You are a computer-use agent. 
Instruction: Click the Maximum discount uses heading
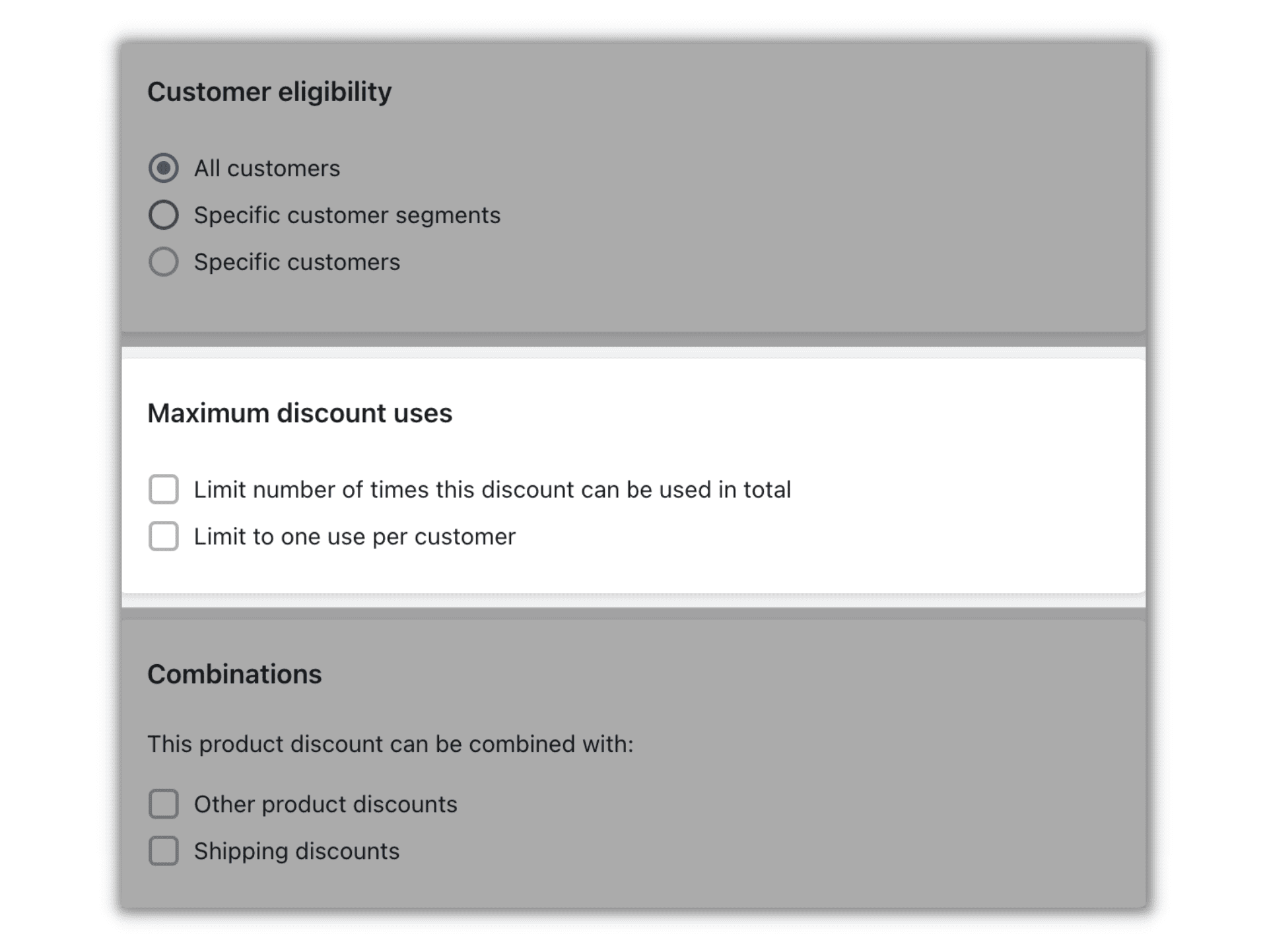(300, 413)
